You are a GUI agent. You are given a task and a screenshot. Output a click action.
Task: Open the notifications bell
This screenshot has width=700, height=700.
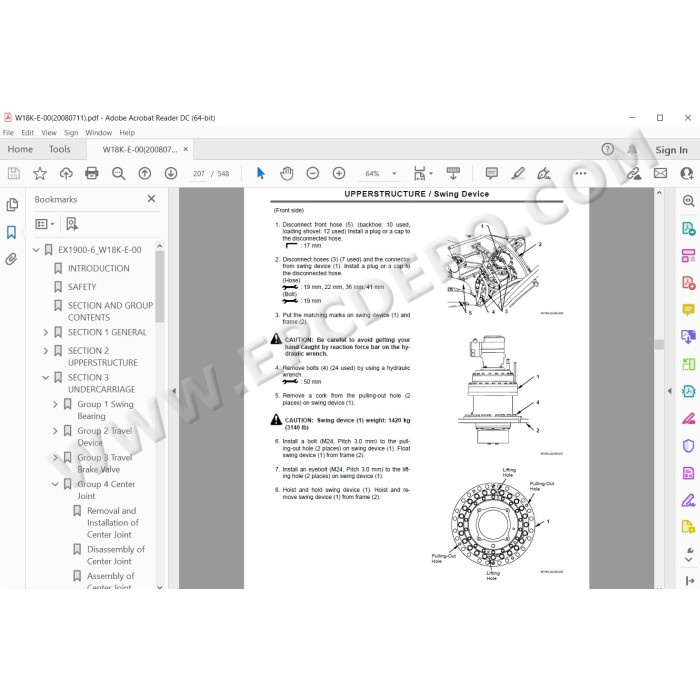(x=632, y=149)
